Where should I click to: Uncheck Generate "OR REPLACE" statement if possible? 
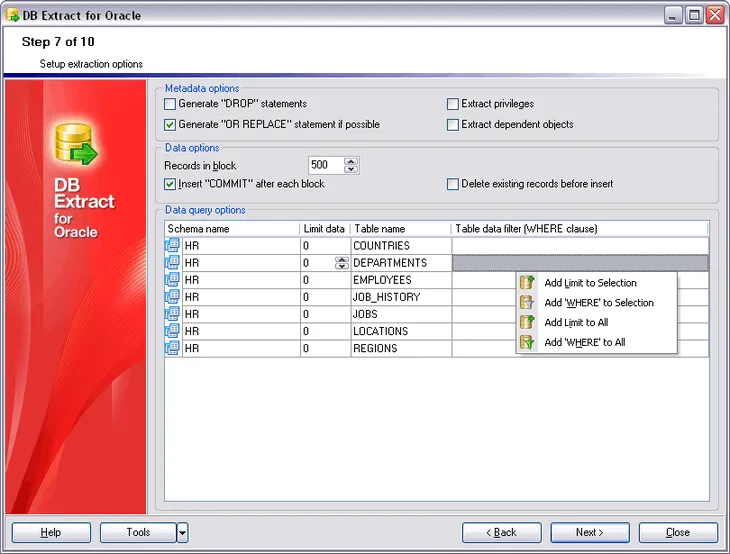coord(170,125)
